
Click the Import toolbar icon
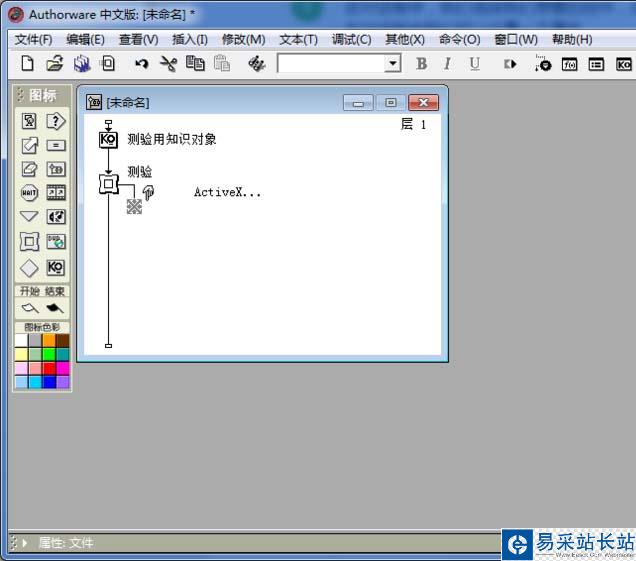pyautogui.click(x=108, y=64)
